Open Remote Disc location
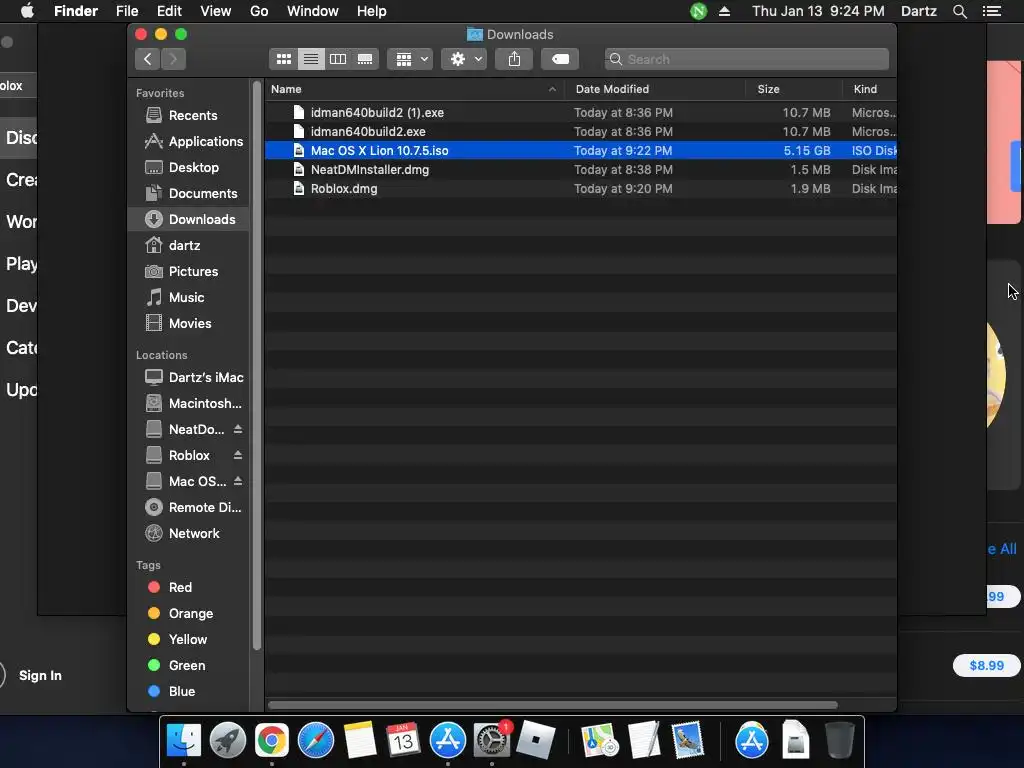The width and height of the screenshot is (1024, 768). [189, 507]
